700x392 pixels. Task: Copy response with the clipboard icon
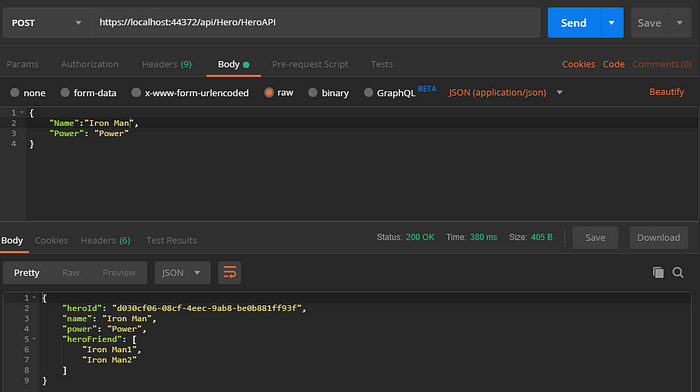(658, 272)
